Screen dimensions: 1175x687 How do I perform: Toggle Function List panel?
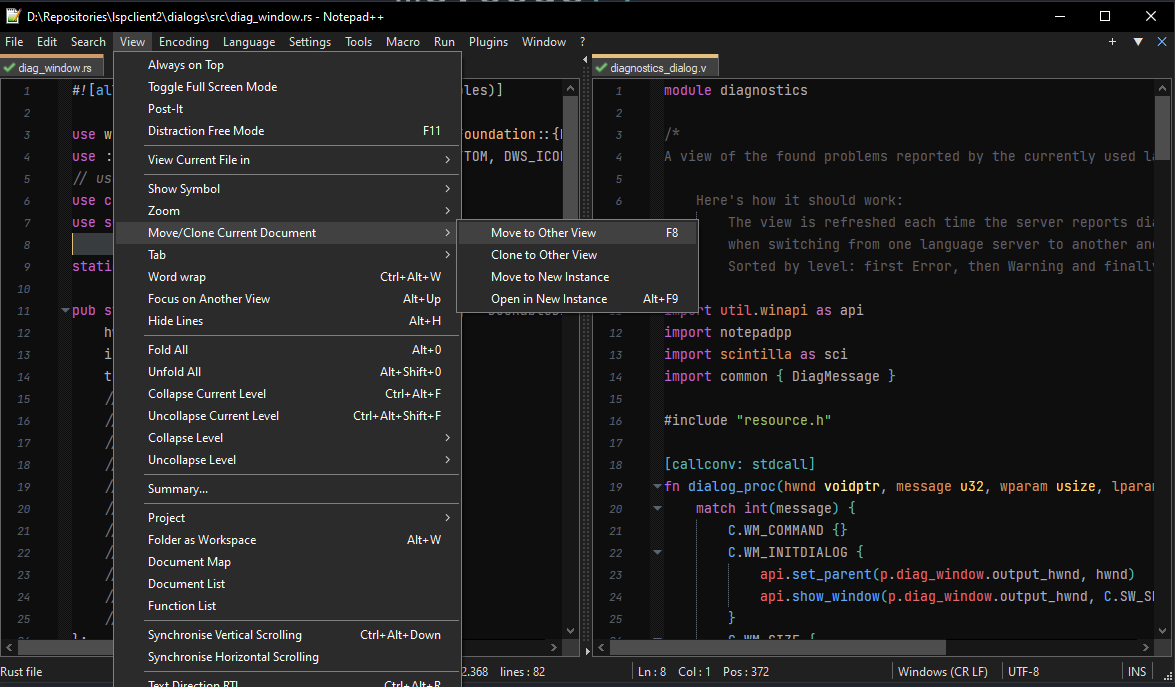tap(288, 605)
